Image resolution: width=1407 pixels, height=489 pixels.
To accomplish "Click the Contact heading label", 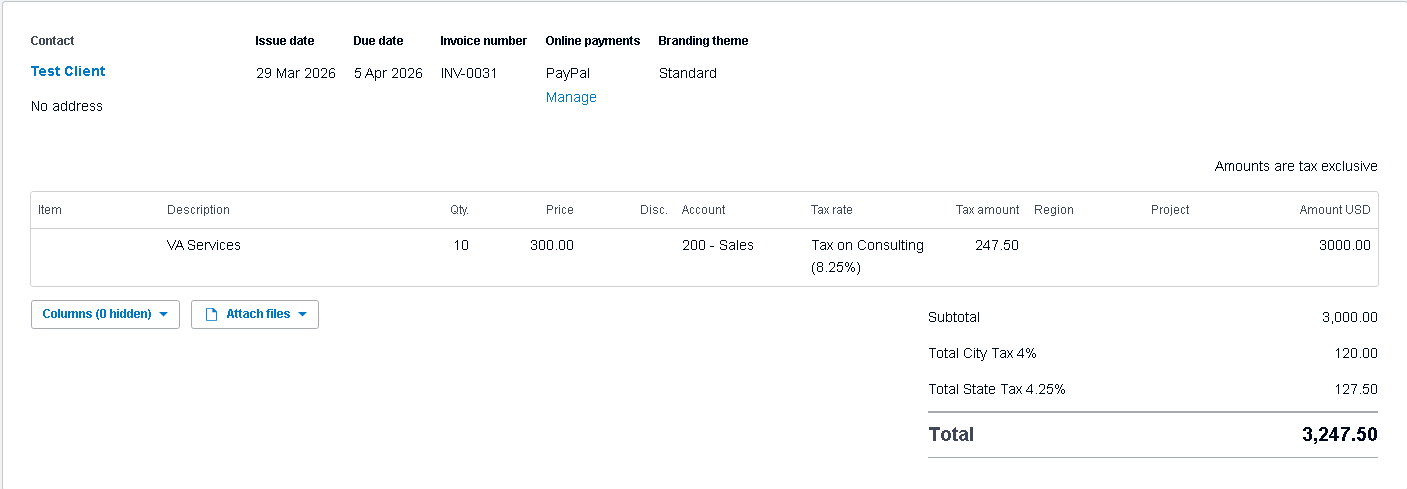I will click(x=53, y=41).
